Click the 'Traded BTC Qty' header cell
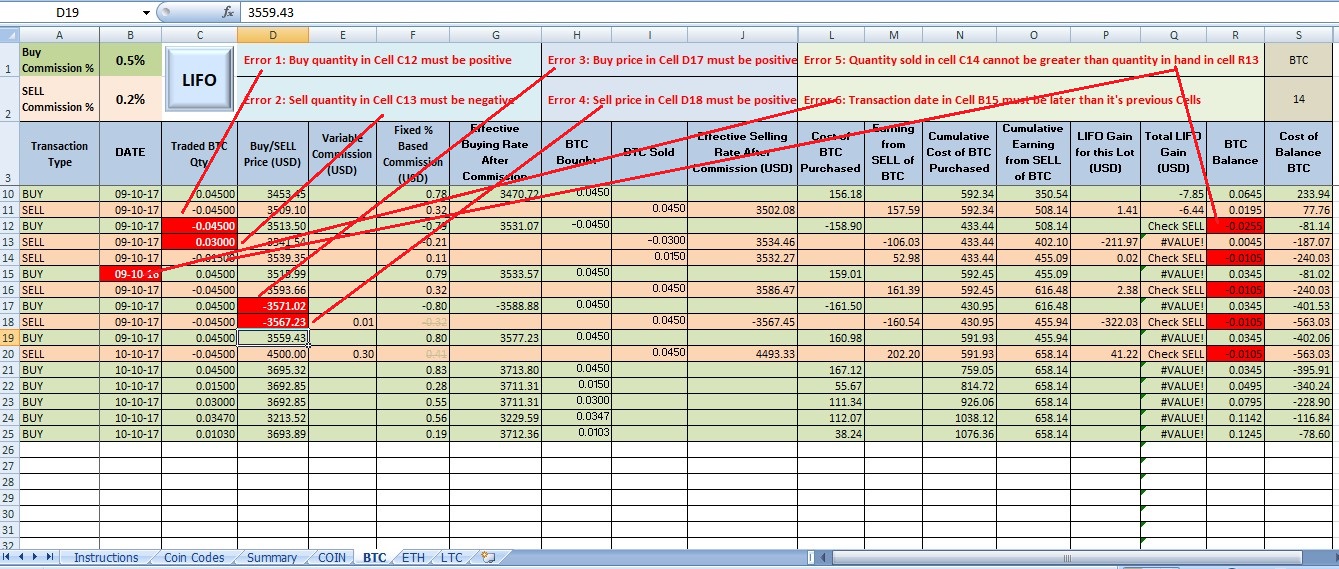Image resolution: width=1339 pixels, height=569 pixels. 200,154
